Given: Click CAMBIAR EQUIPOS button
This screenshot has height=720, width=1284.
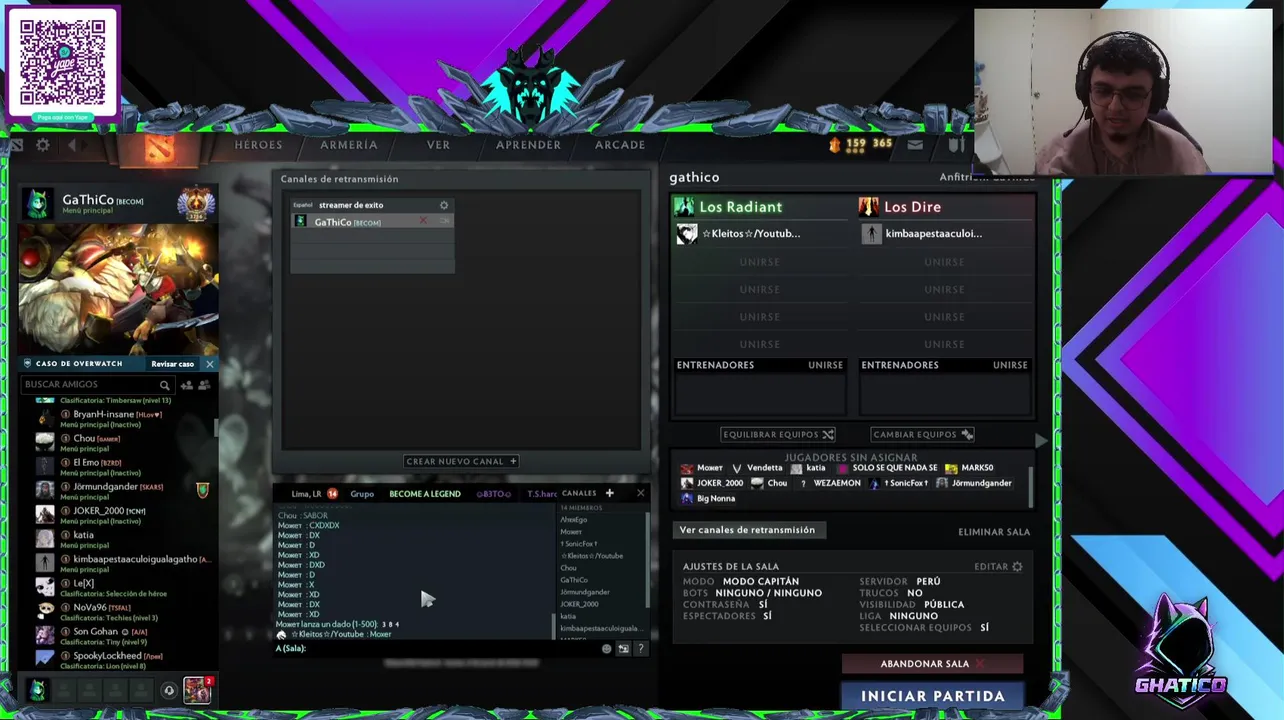Looking at the screenshot, I should pos(923,435).
